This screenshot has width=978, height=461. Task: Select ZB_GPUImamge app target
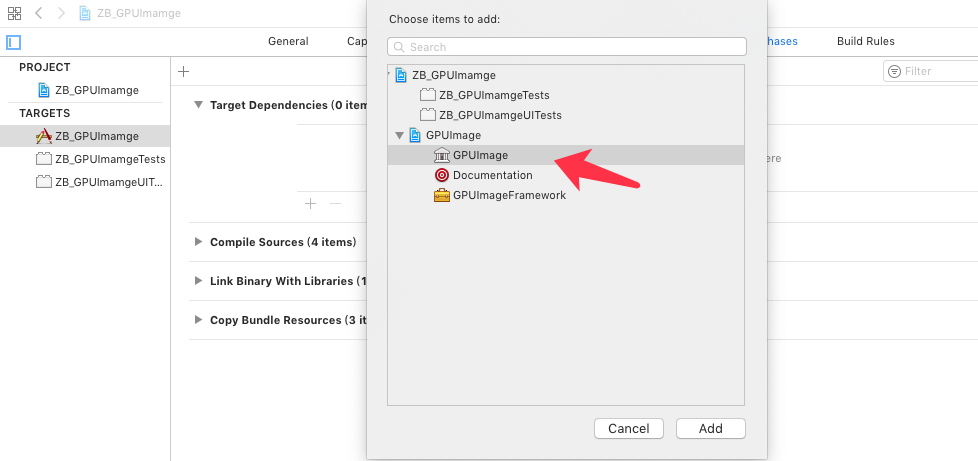coord(85,136)
